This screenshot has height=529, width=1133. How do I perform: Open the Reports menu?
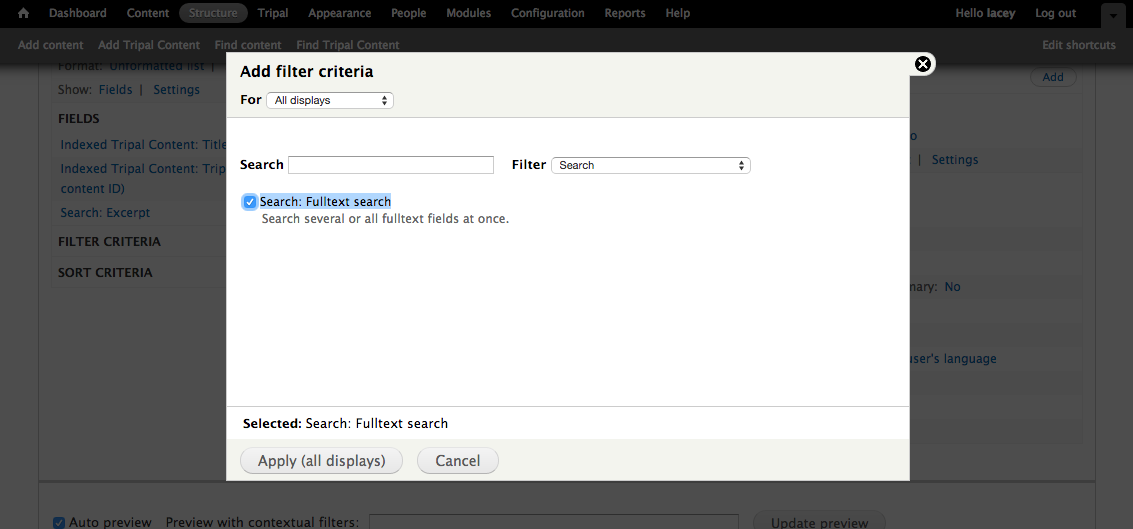(x=625, y=13)
